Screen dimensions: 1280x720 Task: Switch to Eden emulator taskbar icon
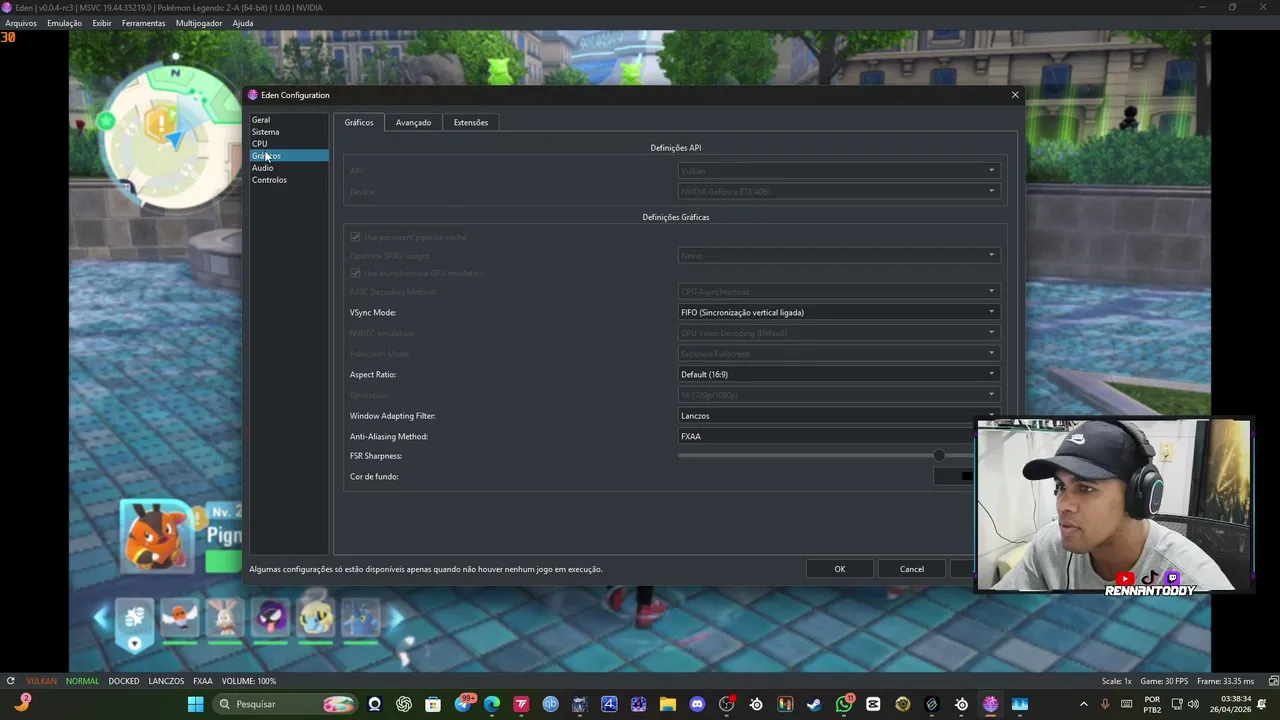(x=990, y=704)
